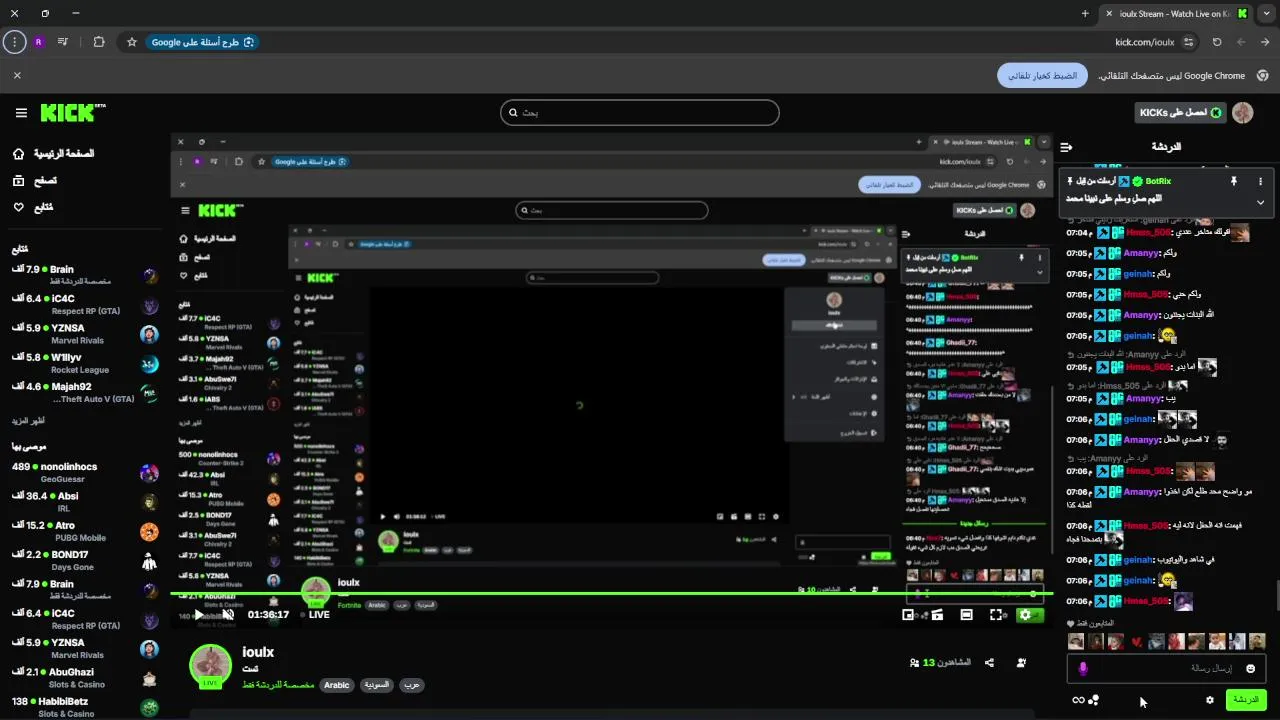Open pinned message more options
The height and width of the screenshot is (720, 1280).
(1260, 181)
